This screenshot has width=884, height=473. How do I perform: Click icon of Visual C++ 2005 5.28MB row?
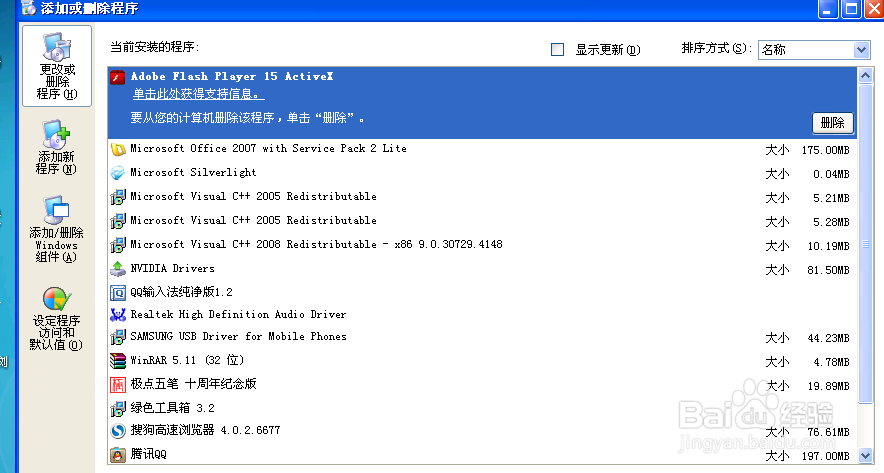coord(118,221)
